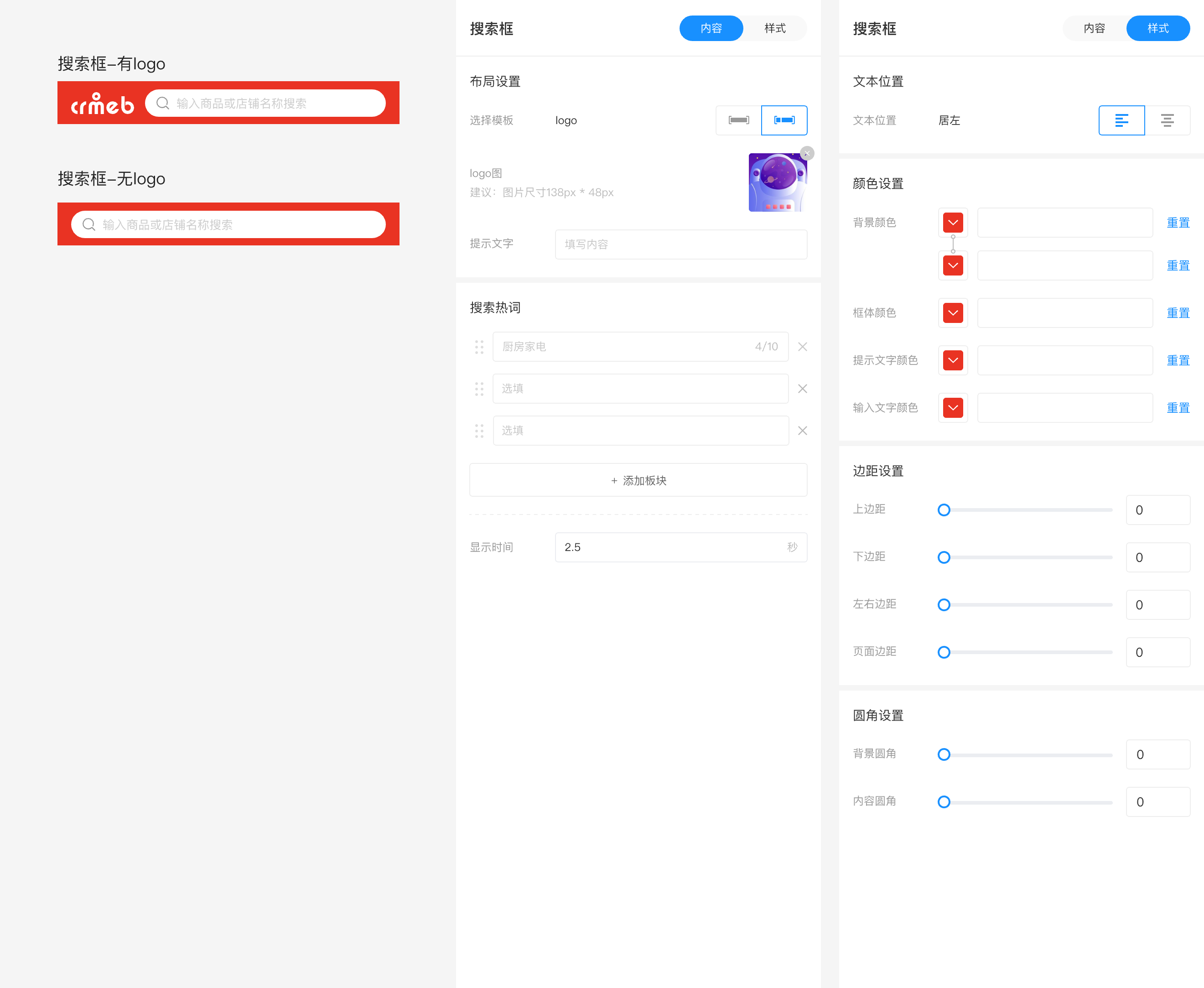The height and width of the screenshot is (988, 1204).
Task: Open the 提示文字颜色 color dropdown
Action: tap(953, 360)
